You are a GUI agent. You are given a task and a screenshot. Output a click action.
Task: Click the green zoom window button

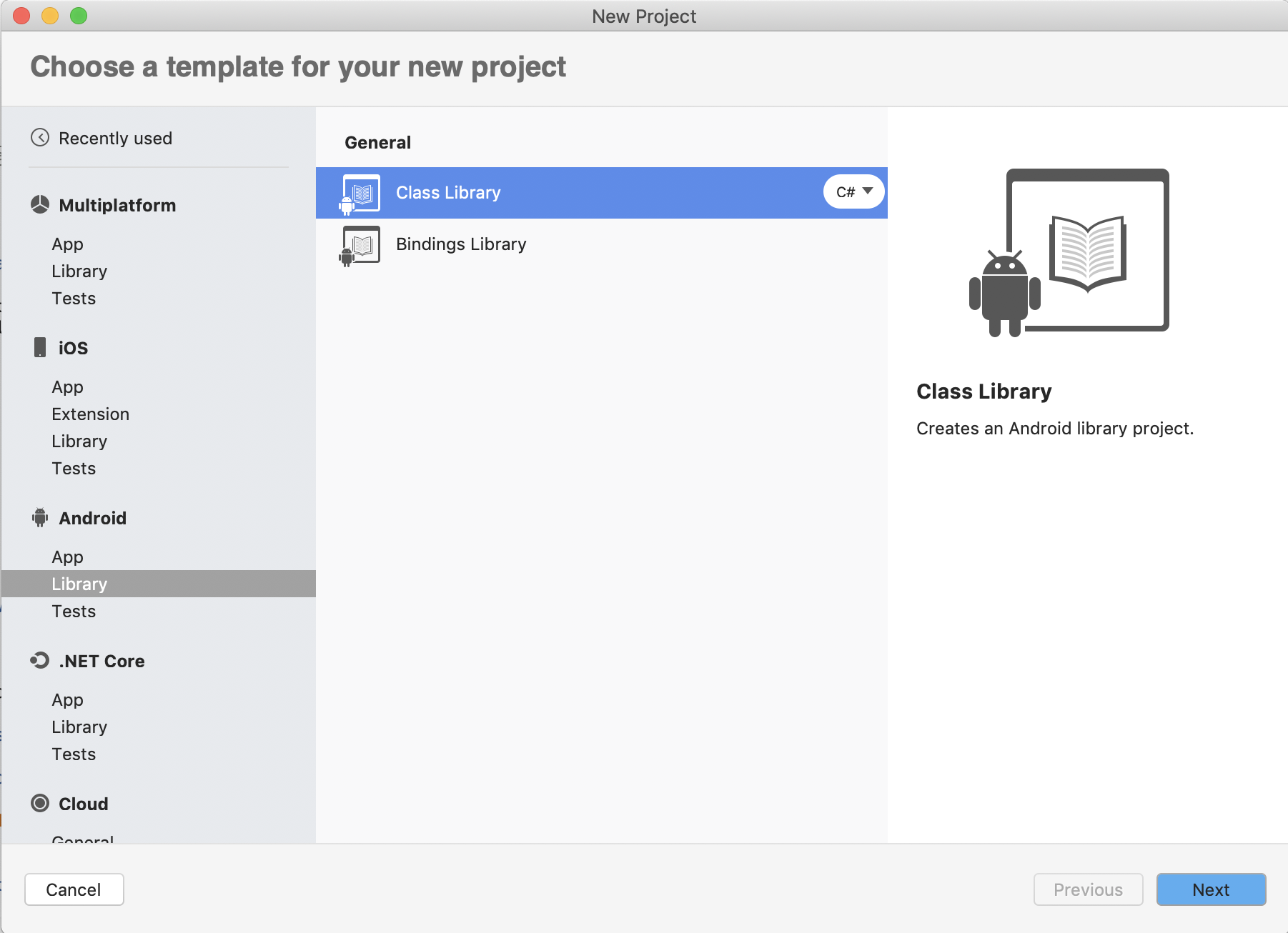click(79, 16)
